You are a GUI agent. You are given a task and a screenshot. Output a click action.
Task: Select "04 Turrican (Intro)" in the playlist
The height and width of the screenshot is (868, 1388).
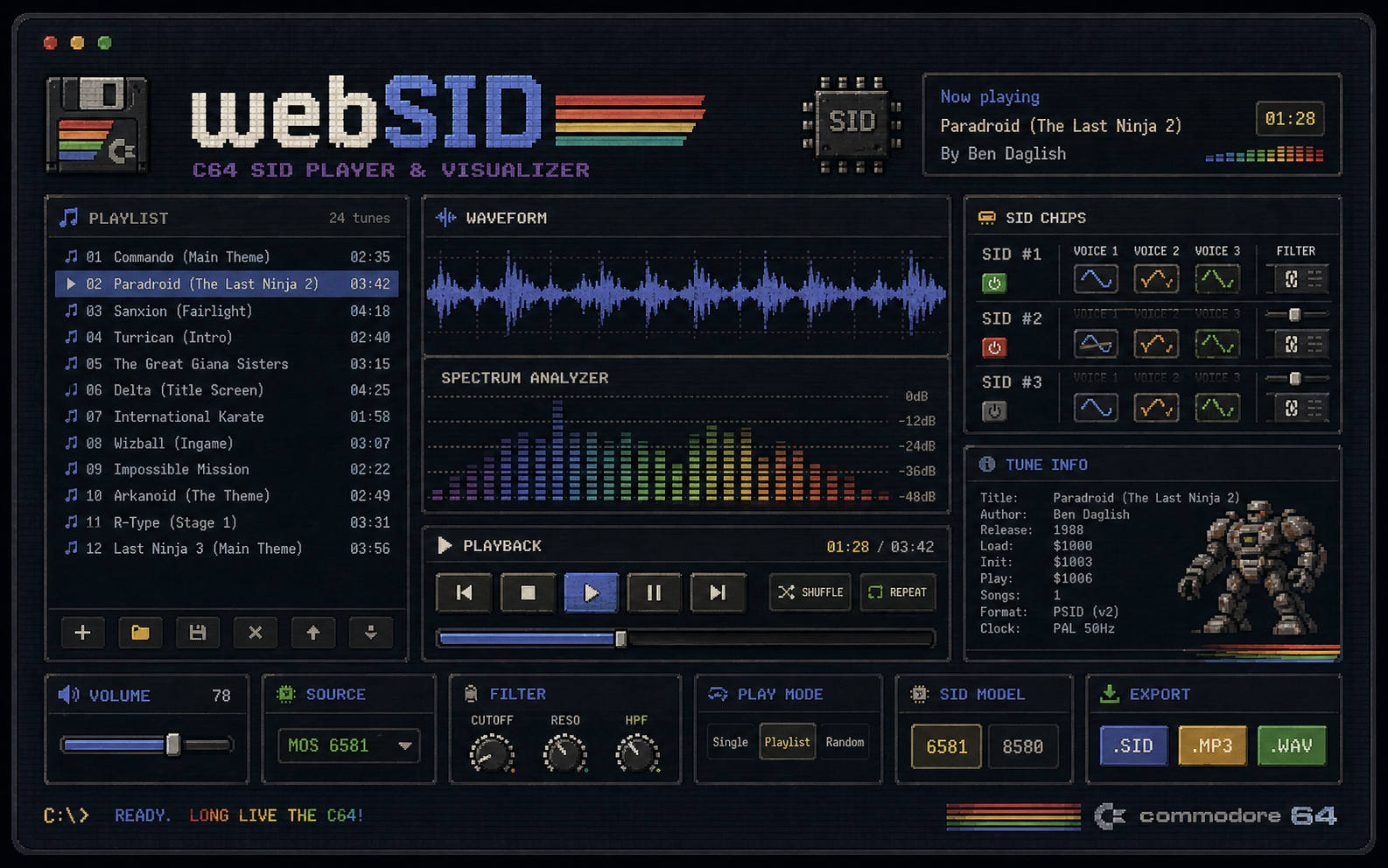227,337
